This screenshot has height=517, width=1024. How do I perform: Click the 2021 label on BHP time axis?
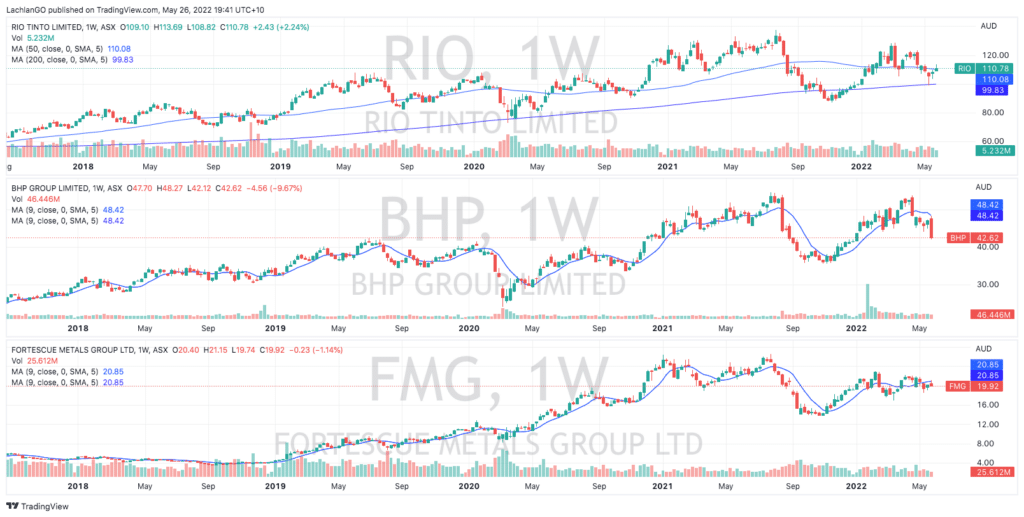click(664, 328)
